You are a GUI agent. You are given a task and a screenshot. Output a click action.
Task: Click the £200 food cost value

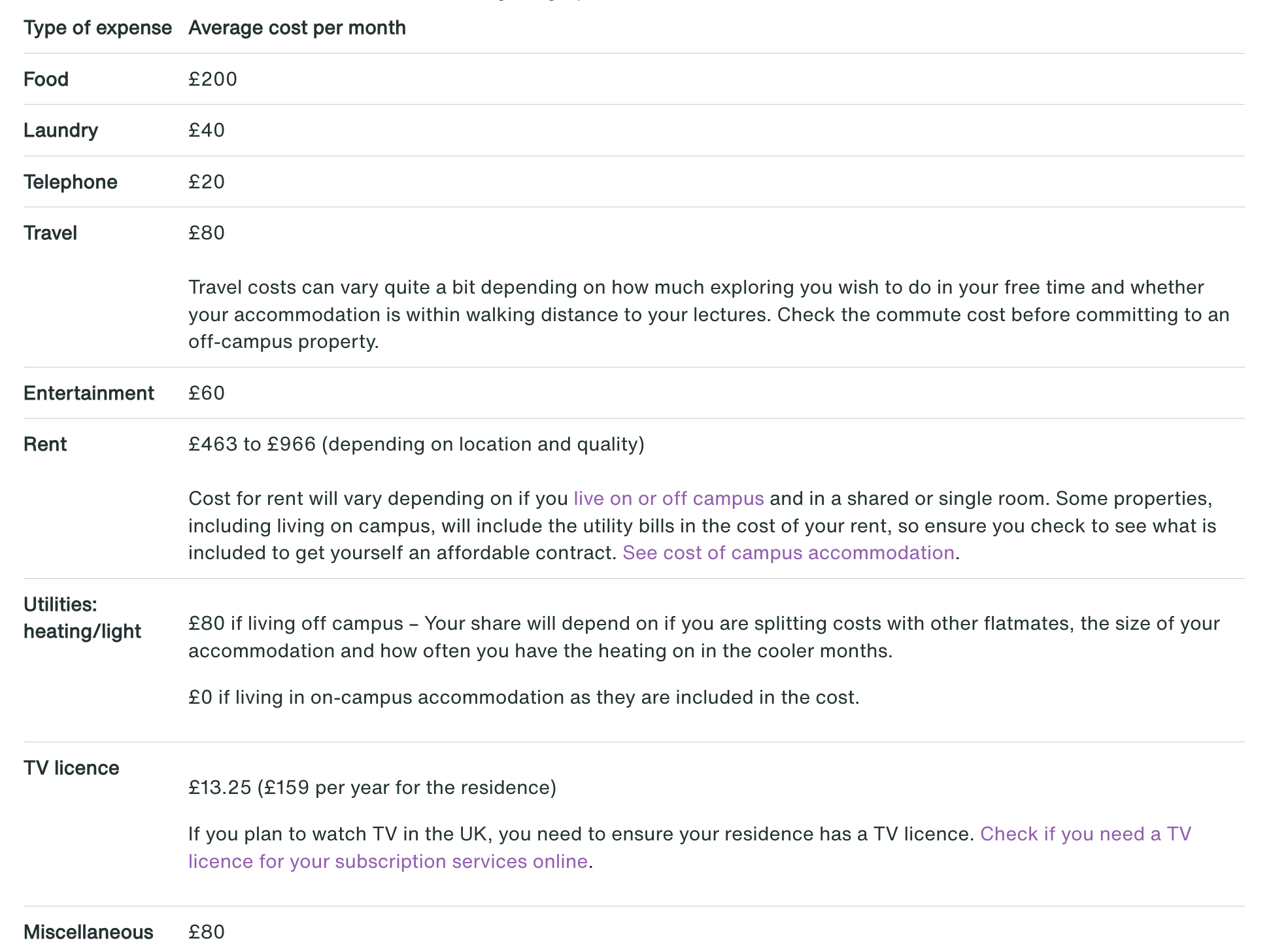click(212, 80)
